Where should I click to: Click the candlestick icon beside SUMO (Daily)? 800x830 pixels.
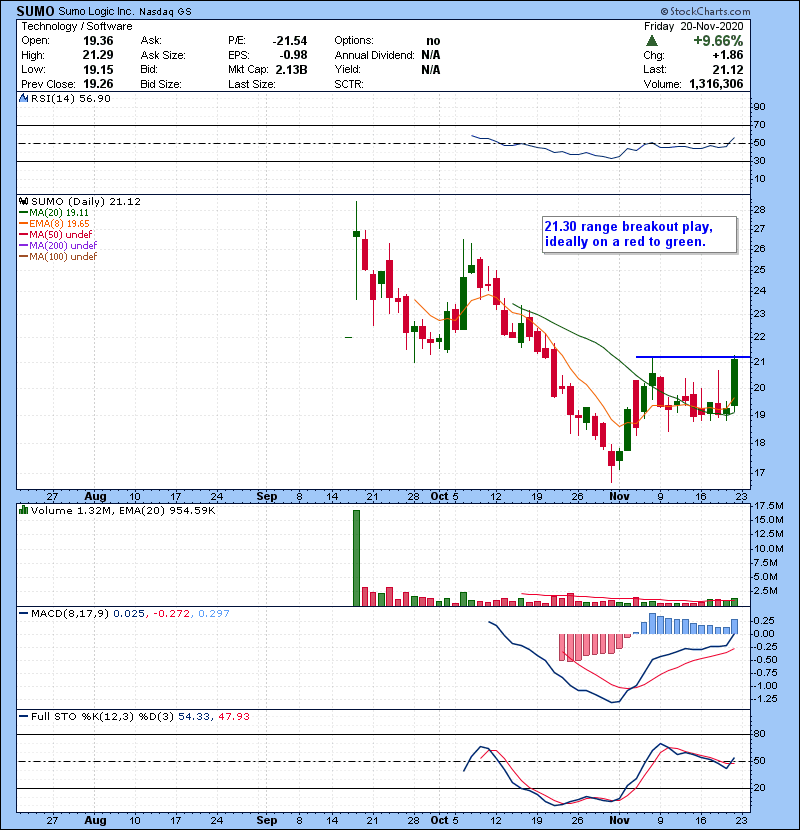tap(23, 202)
